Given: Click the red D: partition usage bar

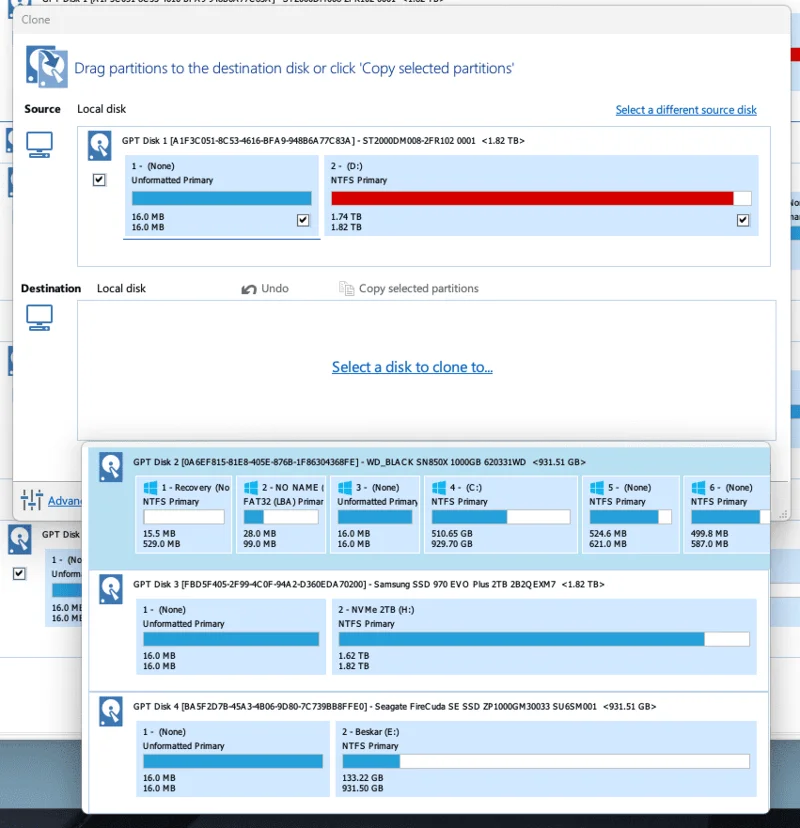Looking at the screenshot, I should [532, 198].
